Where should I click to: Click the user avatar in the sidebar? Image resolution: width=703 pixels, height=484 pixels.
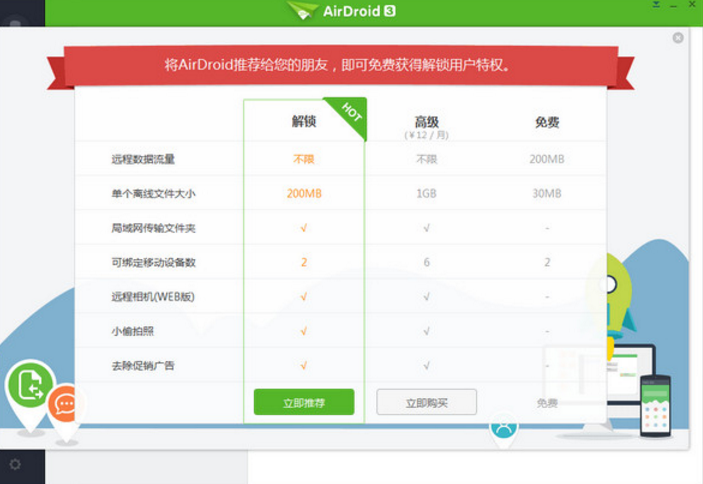pyautogui.click(x=16, y=22)
